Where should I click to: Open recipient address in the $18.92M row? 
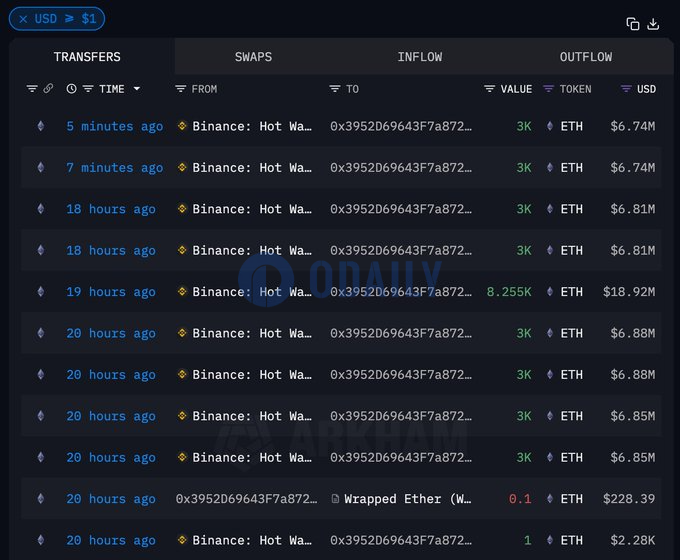click(401, 292)
